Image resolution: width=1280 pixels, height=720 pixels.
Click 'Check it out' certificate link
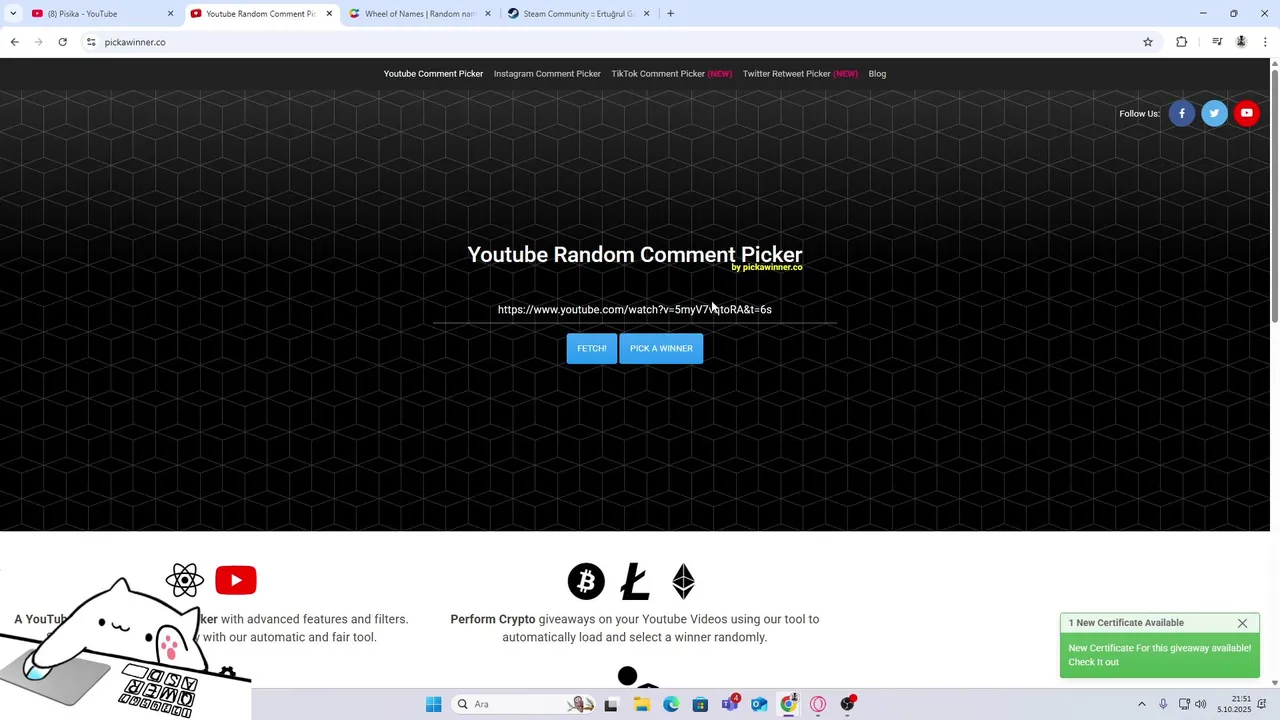click(1093, 662)
